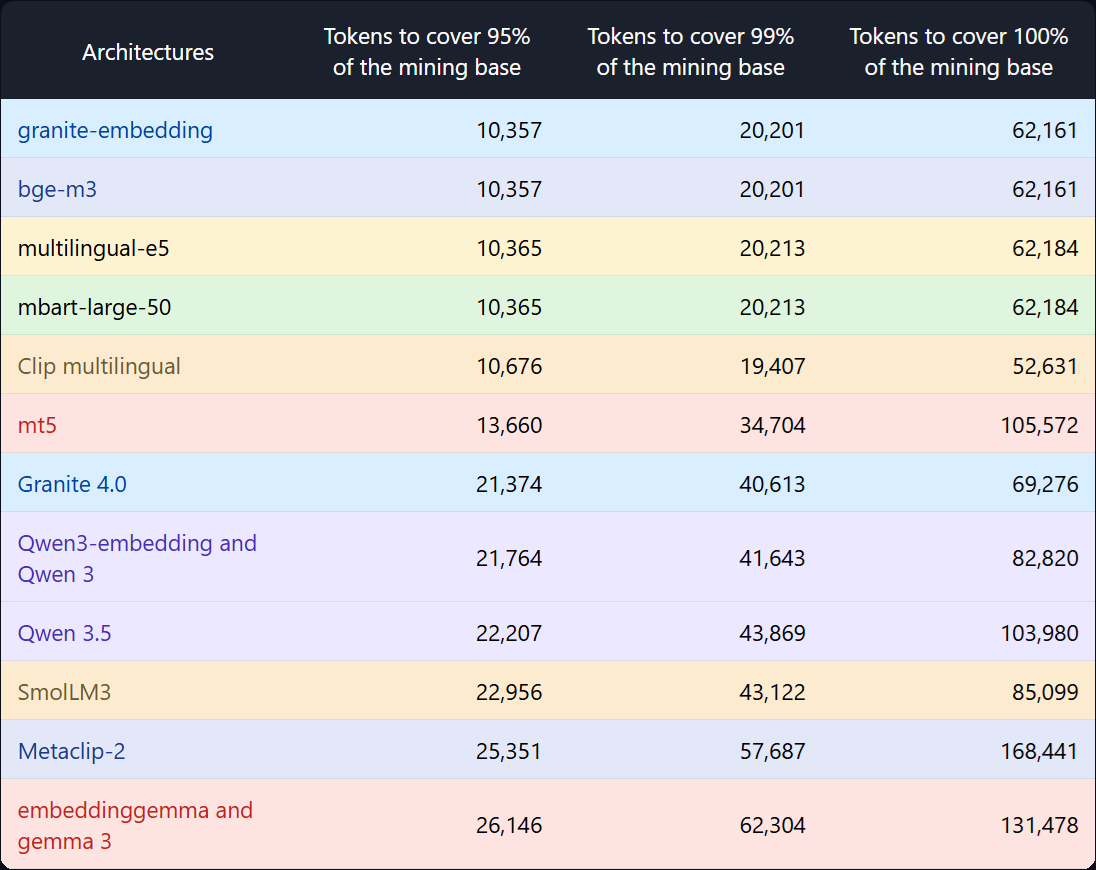
Task: Click the embeddinggemma and gemma 3 link
Action: tap(135, 825)
